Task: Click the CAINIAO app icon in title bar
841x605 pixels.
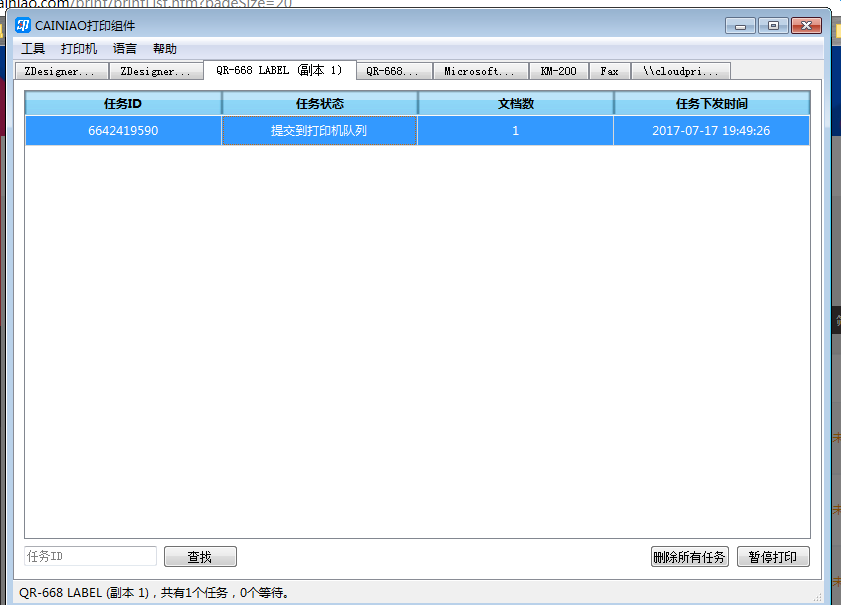Action: click(x=23, y=25)
